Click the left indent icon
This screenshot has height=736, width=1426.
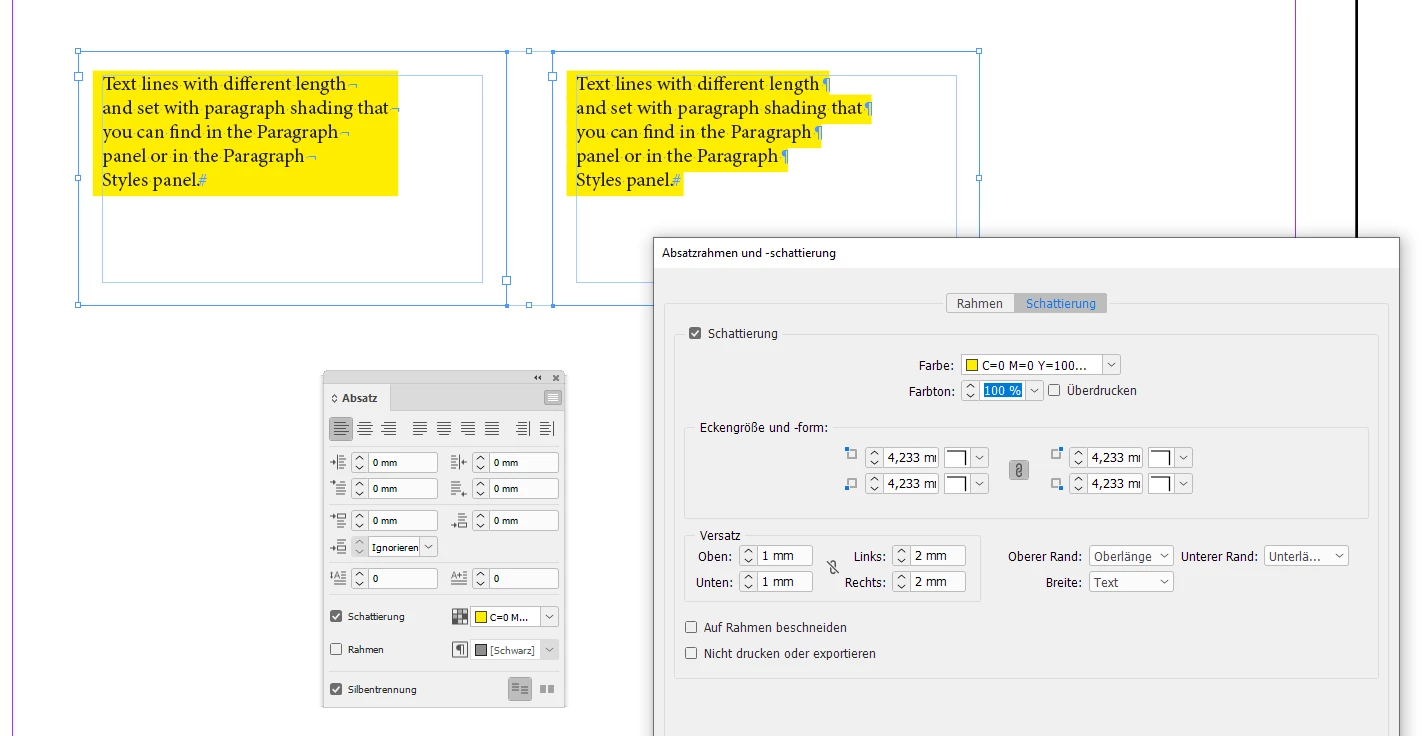pyautogui.click(x=339, y=462)
